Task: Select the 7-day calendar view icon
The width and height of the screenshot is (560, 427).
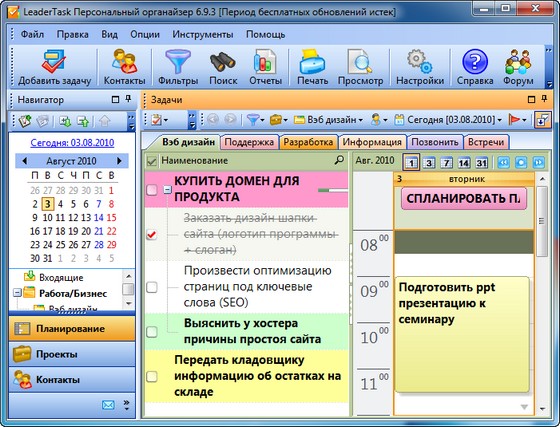Action: coord(446,163)
